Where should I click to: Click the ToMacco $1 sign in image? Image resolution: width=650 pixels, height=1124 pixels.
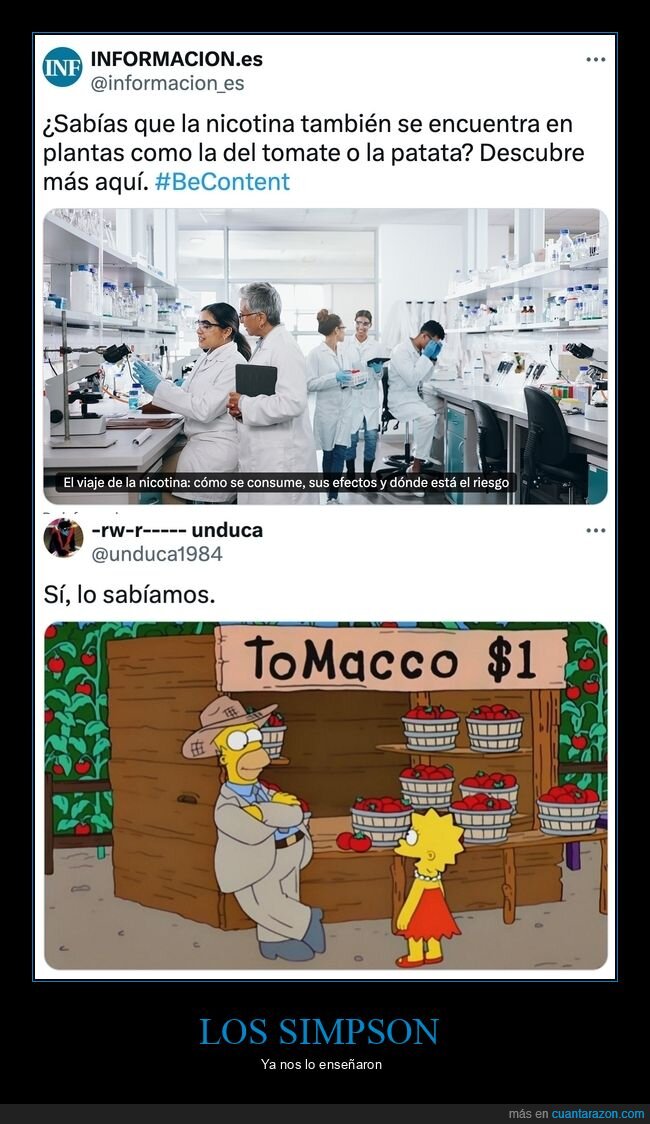click(x=391, y=659)
